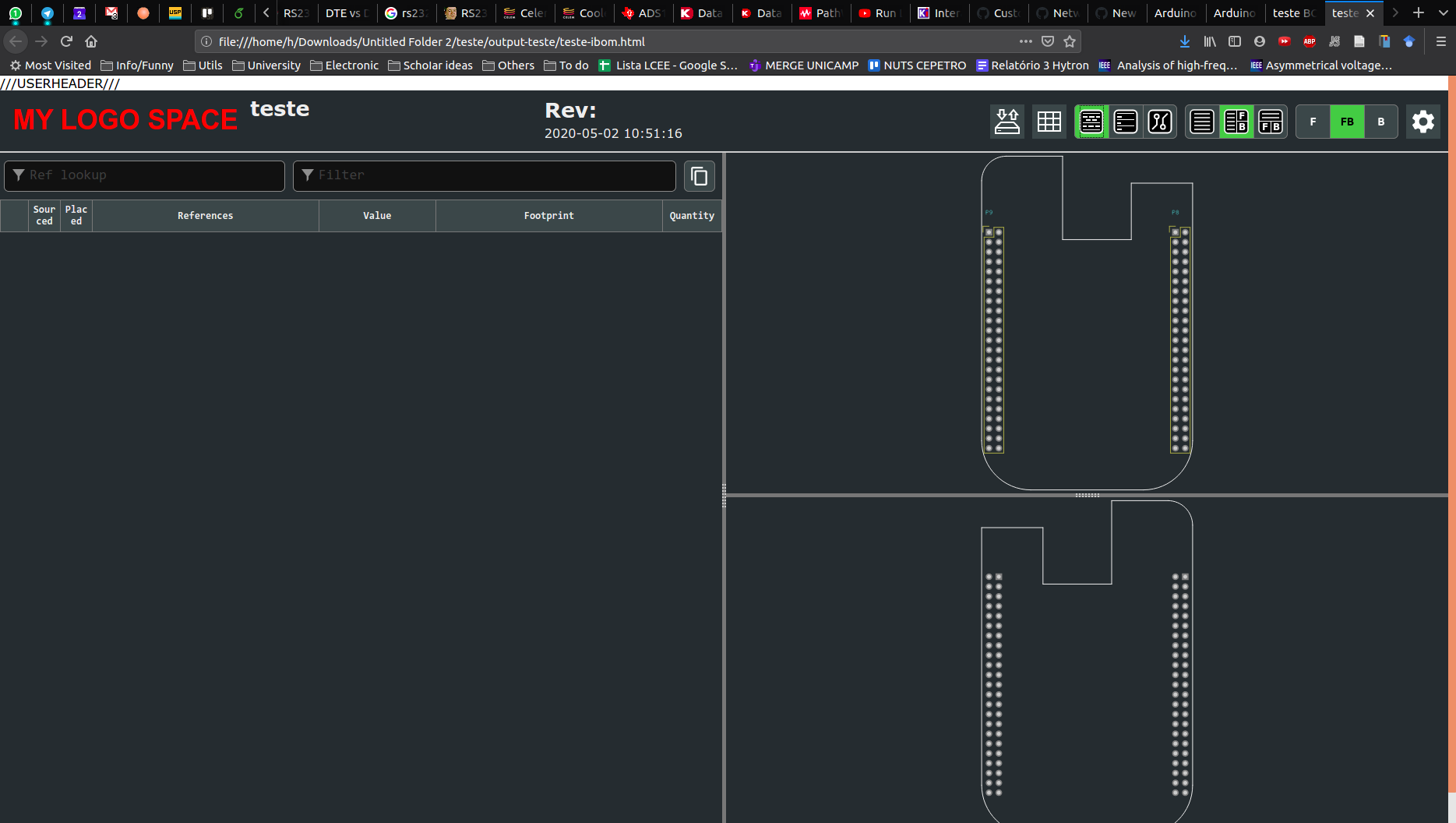Open the NUTS CEPETRO bookmark
Screen dimensions: 1456x823
tap(917, 65)
